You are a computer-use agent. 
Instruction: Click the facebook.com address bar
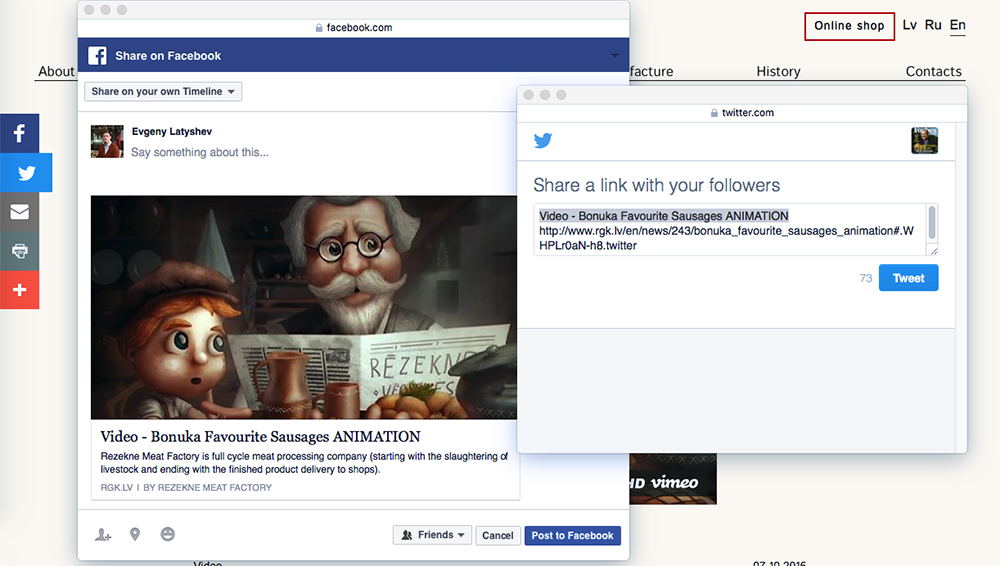(353, 27)
